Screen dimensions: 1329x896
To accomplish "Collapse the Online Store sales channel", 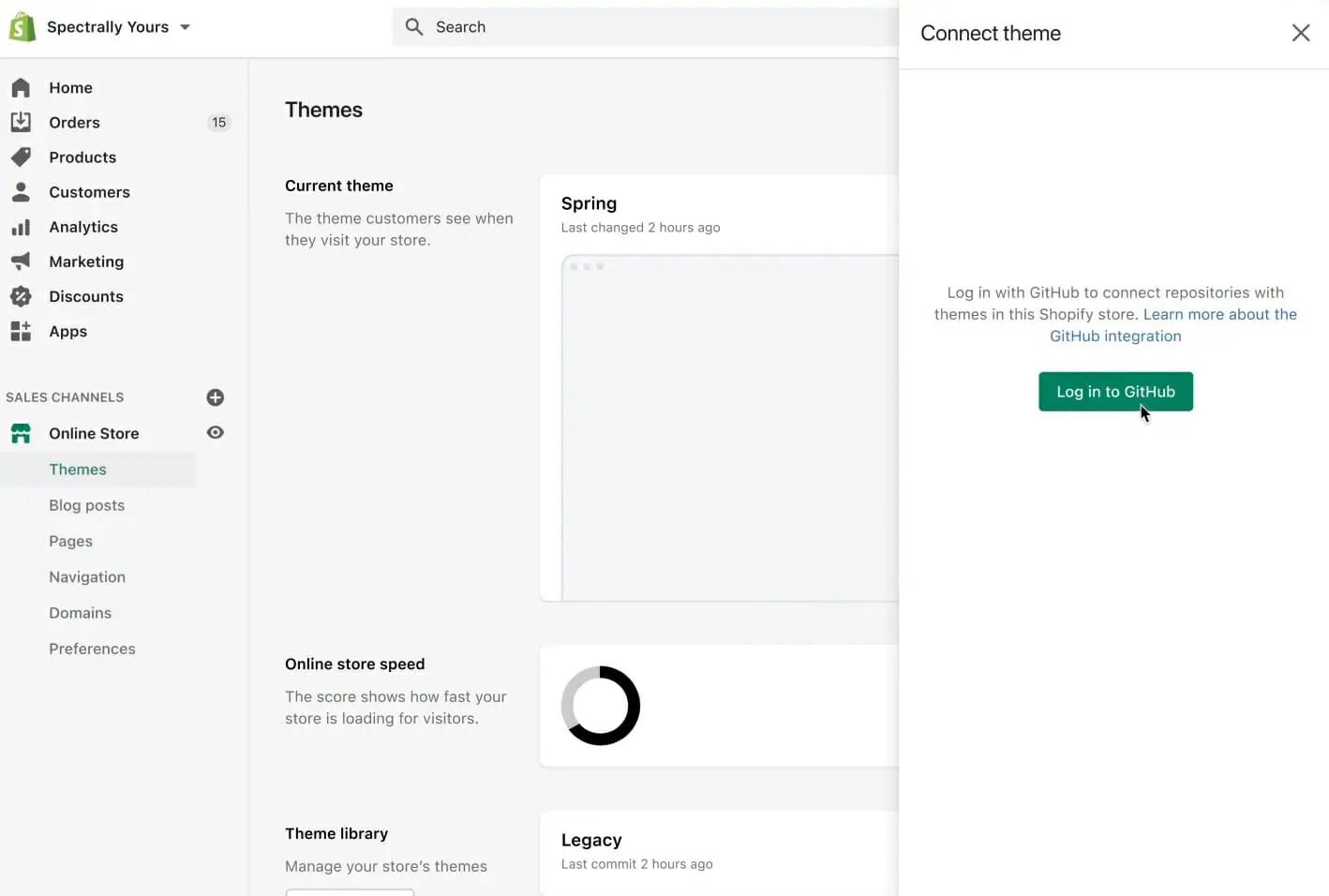I will coord(94,433).
